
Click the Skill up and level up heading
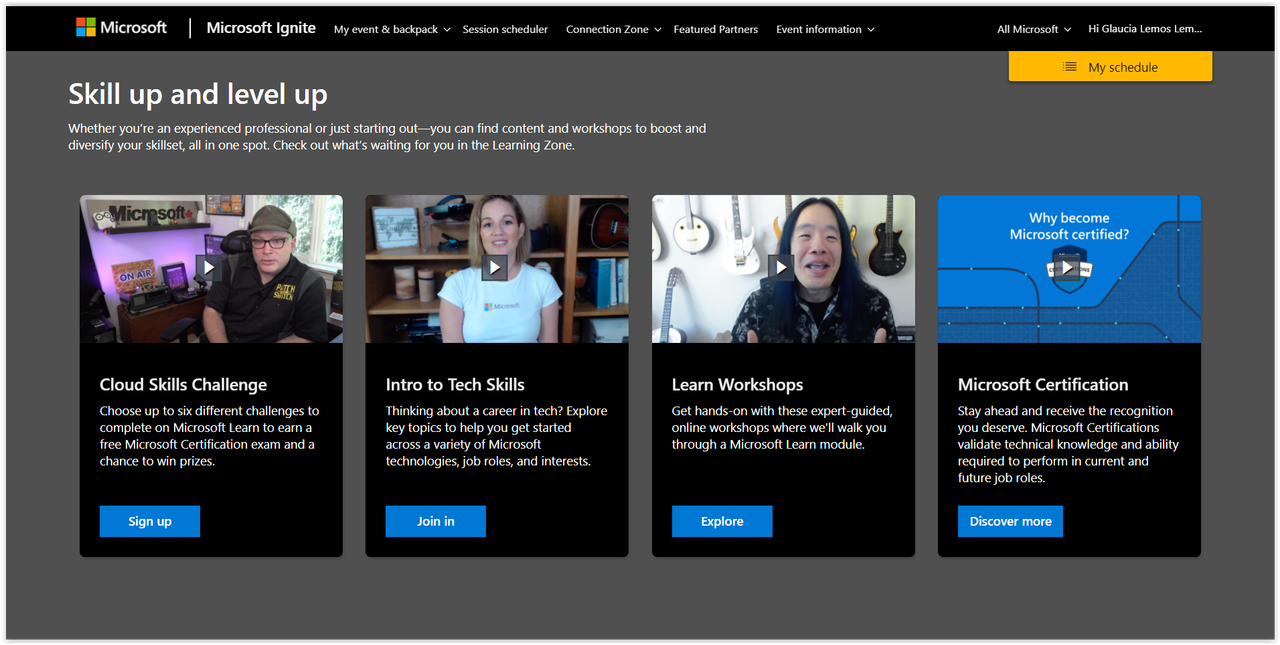tap(198, 95)
